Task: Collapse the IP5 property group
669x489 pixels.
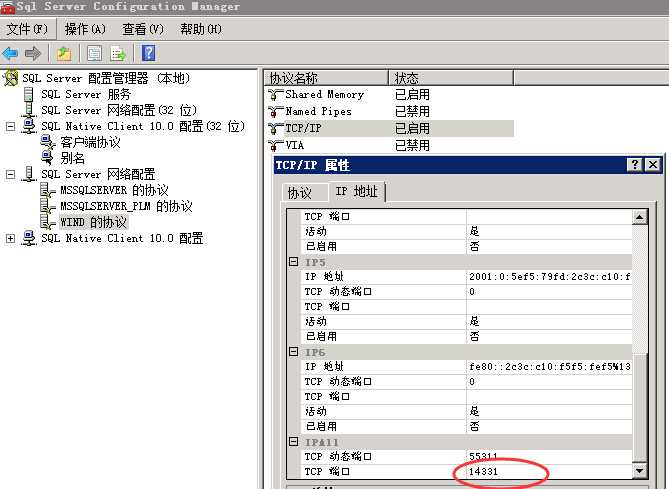Action: coord(294,261)
